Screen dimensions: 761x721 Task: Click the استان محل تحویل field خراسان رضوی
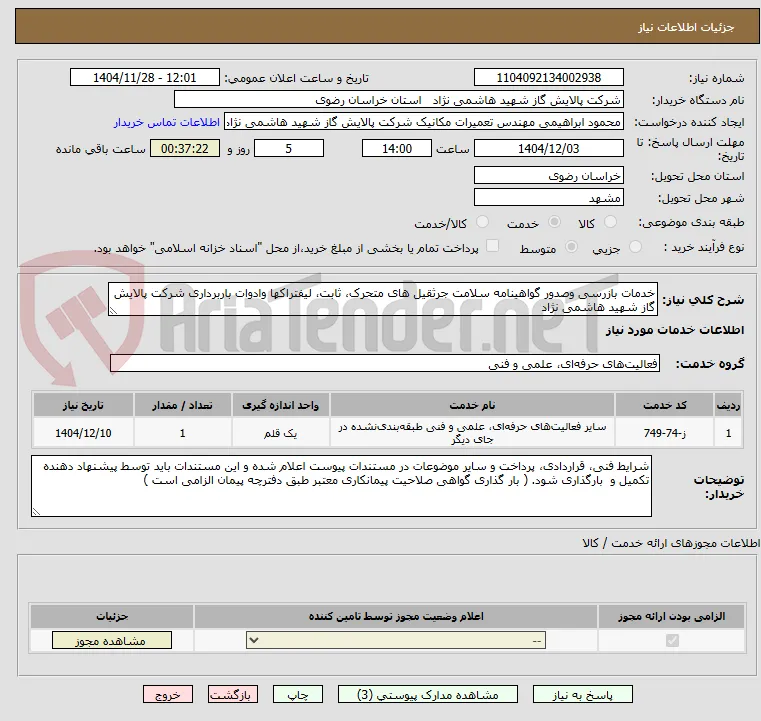(x=548, y=176)
